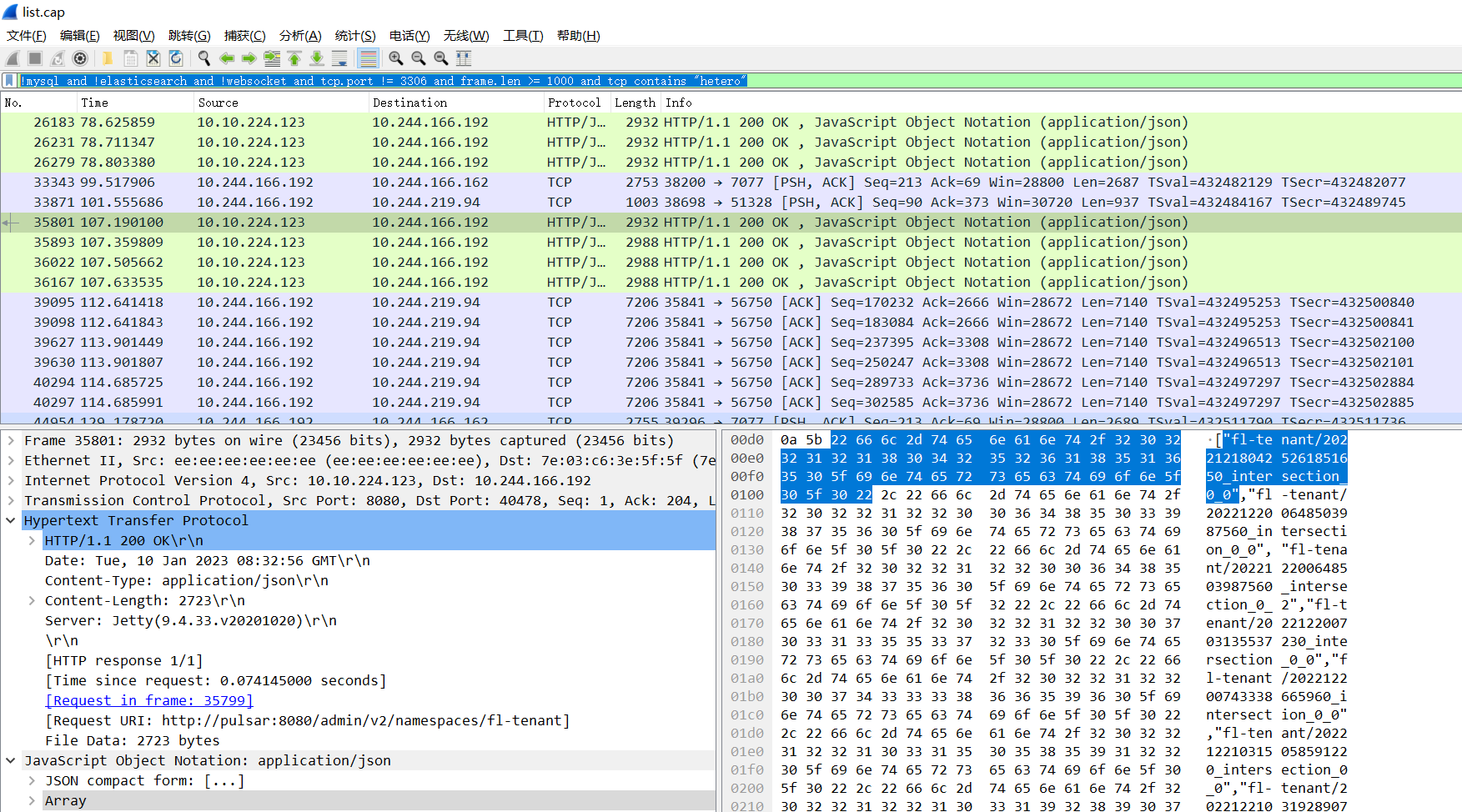The height and width of the screenshot is (812, 1462).
Task: Collapse the Hypertext Transfer Protocol node
Action: 11,520
